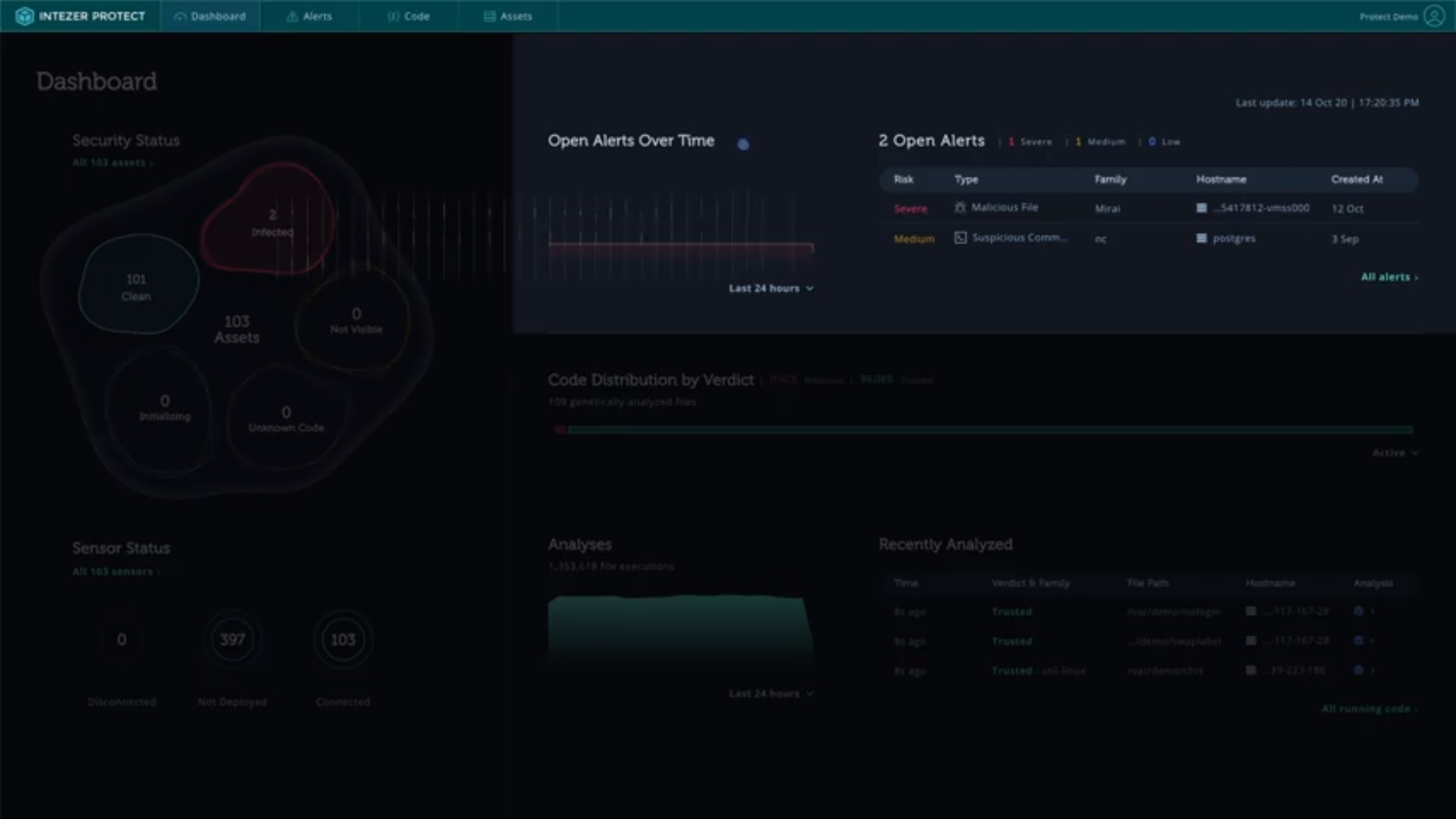
Task: Expand Analyses Last 24 hours dropdown
Action: point(770,694)
